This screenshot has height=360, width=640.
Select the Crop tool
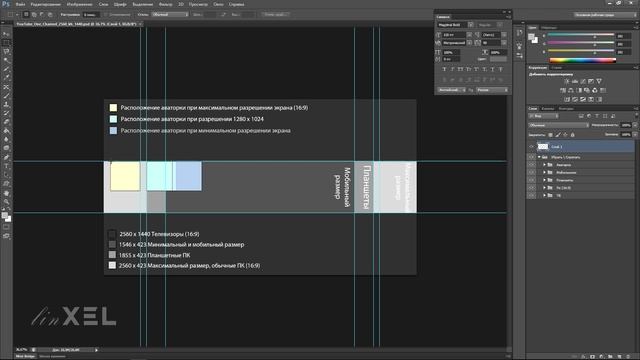click(x=6, y=69)
